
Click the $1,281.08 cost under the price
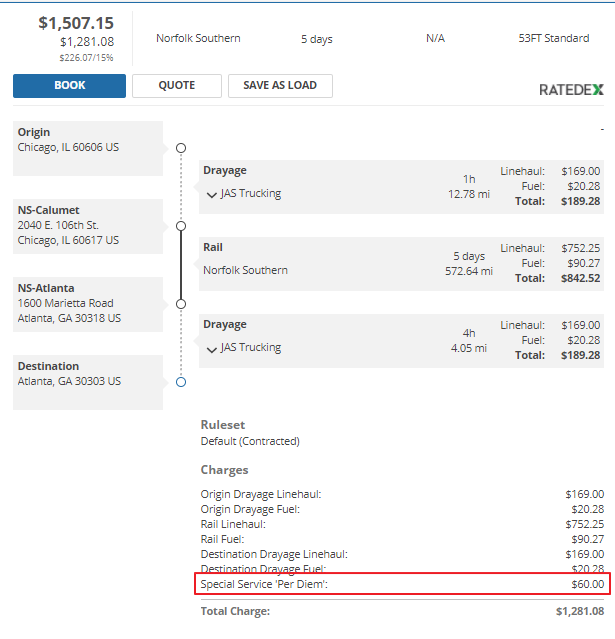(x=87, y=42)
